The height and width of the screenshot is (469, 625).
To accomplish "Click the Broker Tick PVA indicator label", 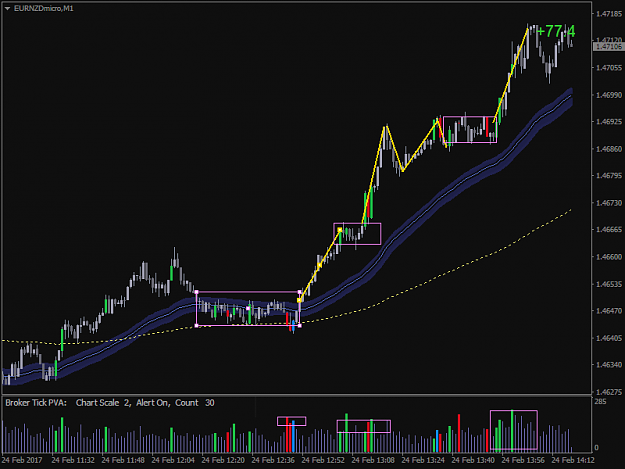I will 110,403.
